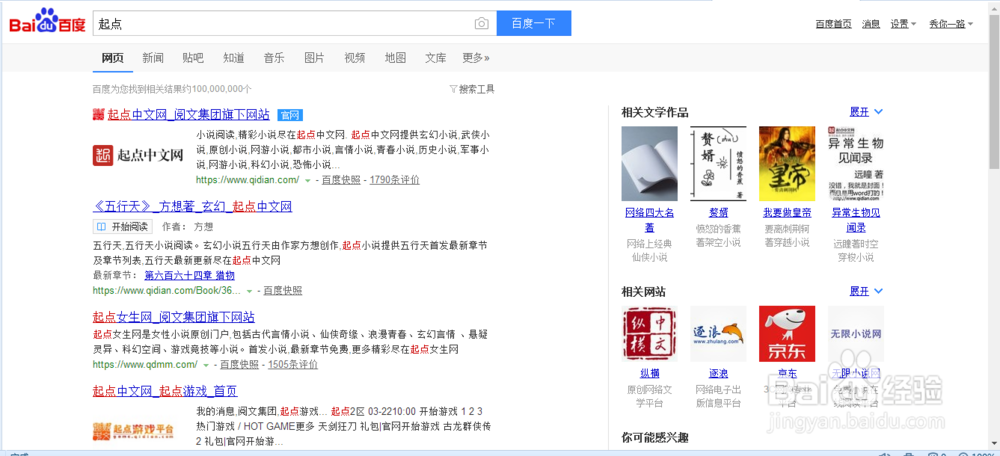
Task: Click the 异常生物见闻录 book cover
Action: 856,163
